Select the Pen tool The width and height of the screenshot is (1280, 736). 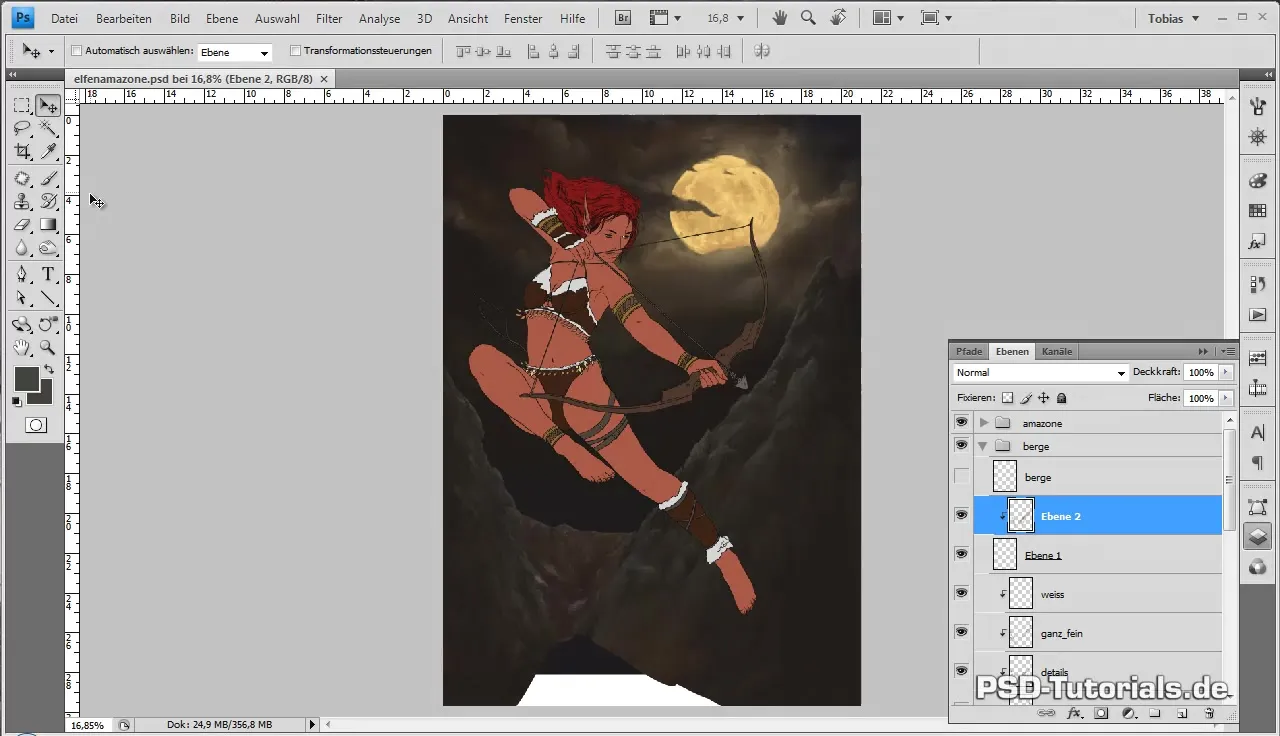(21, 275)
